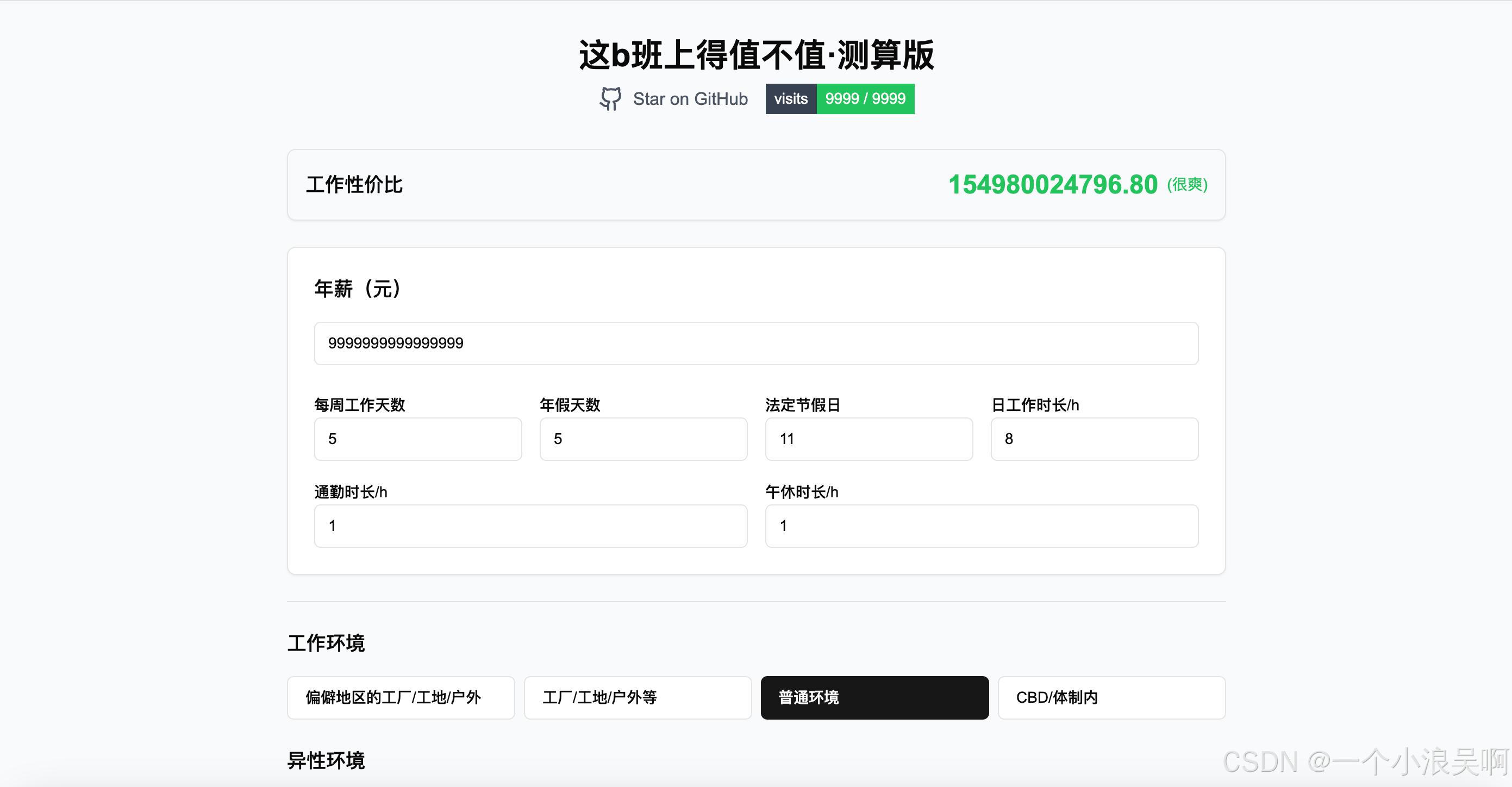This screenshot has height=787, width=1512.
Task: Click the statutory holidays field showing 11
Action: (x=868, y=439)
